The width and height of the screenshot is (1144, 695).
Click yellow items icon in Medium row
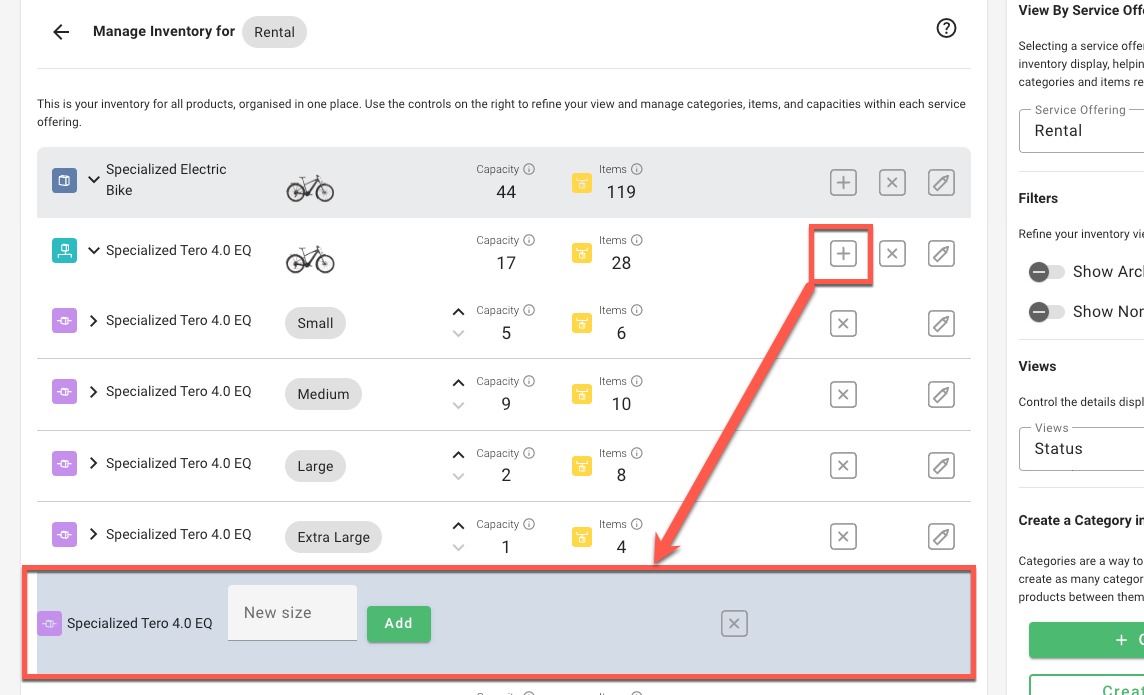[581, 395]
